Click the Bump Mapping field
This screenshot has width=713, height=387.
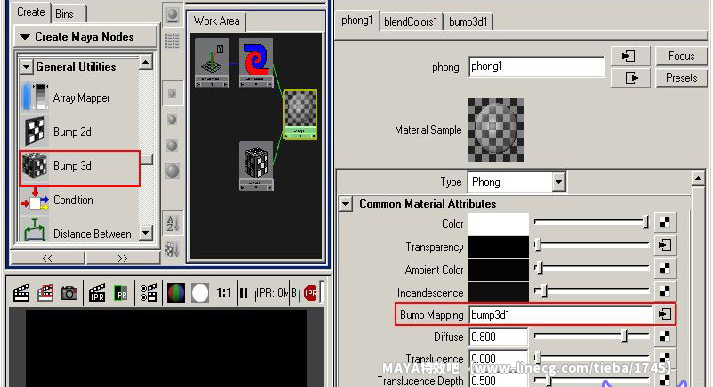click(561, 315)
